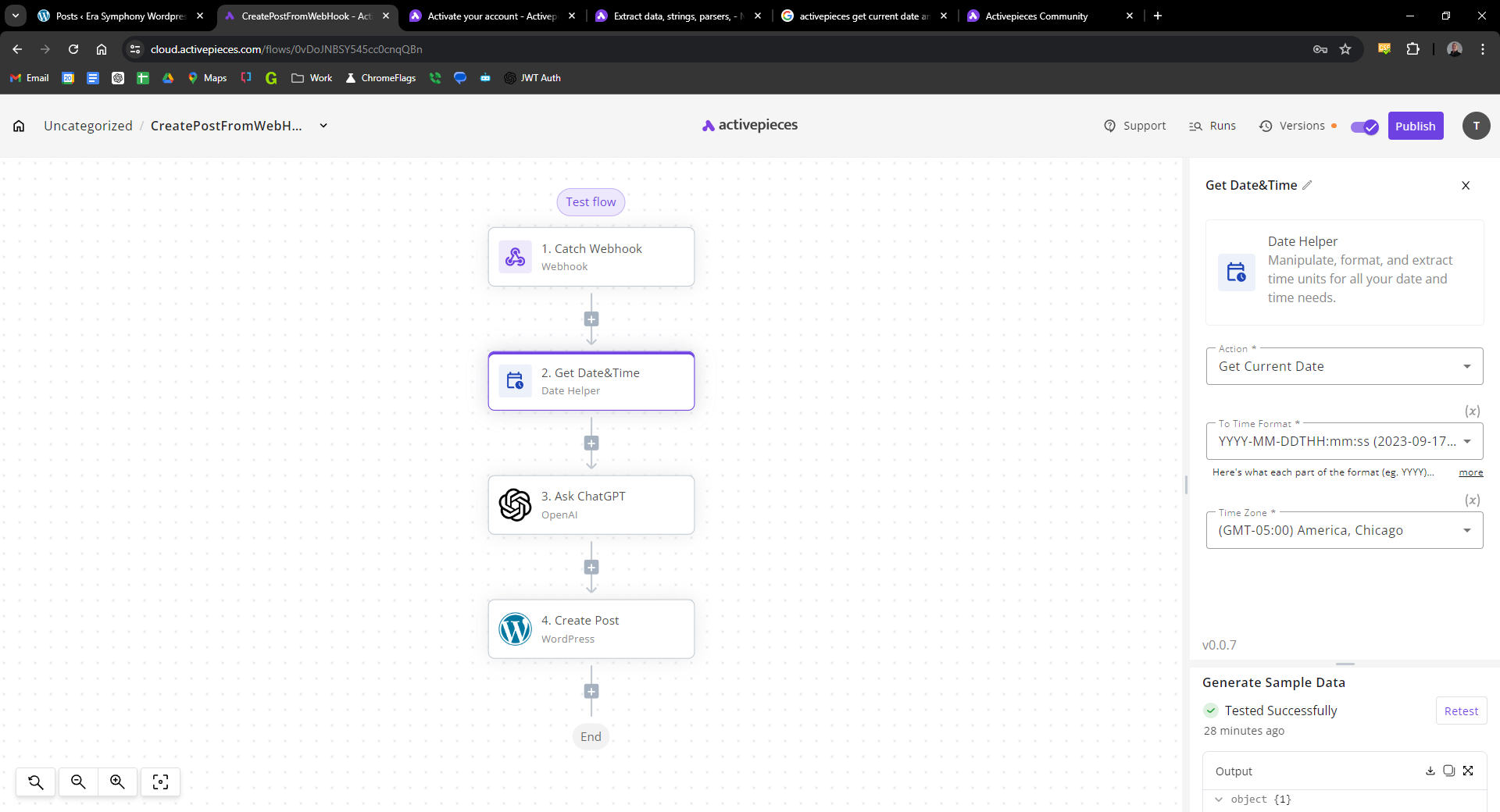Image resolution: width=1500 pixels, height=812 pixels.
Task: Toggle the flow enabled switch
Action: click(x=1365, y=126)
